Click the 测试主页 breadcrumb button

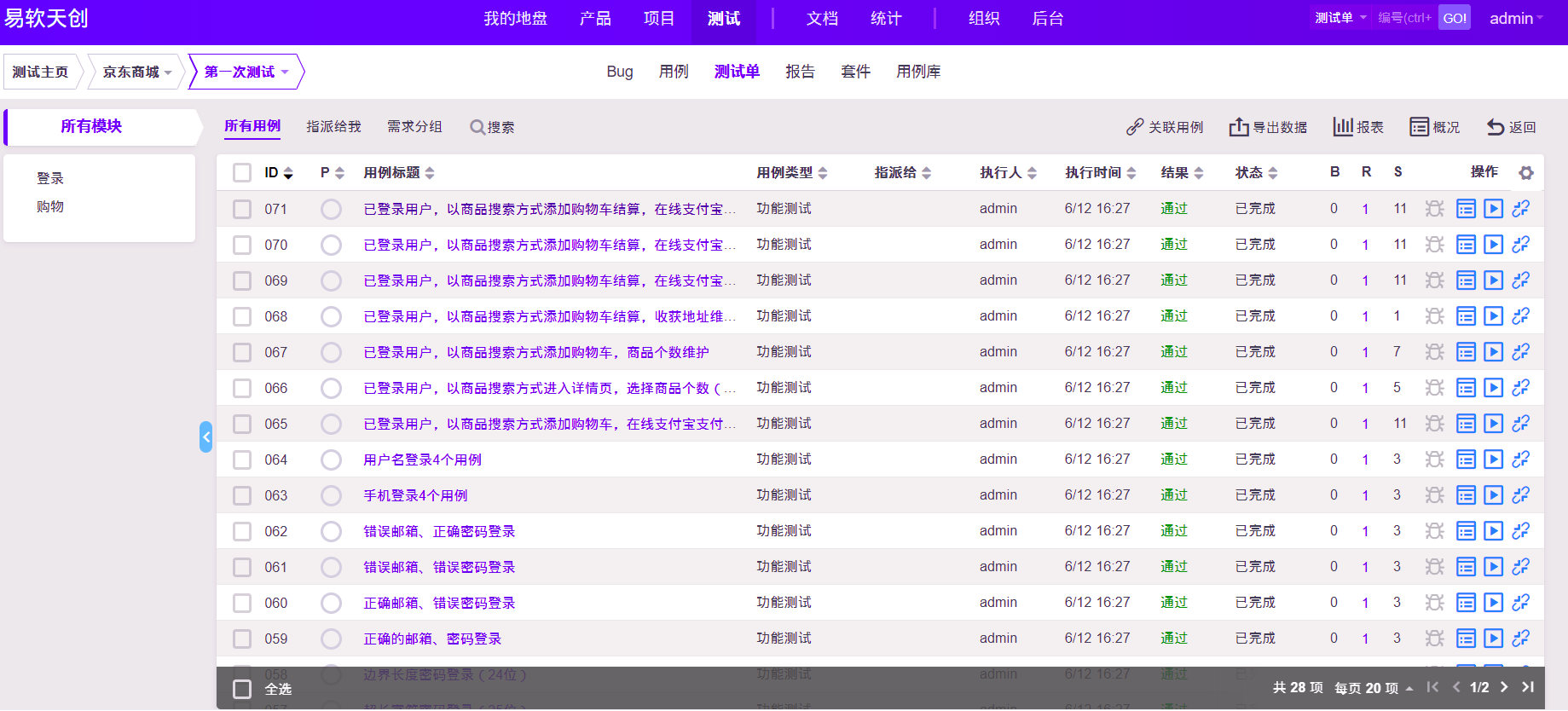(x=40, y=72)
